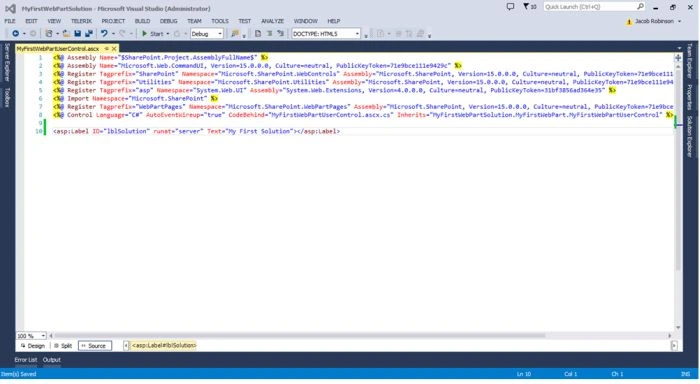Click the Navigate Forward arrow icon
The width and height of the screenshot is (700, 384).
(33, 33)
